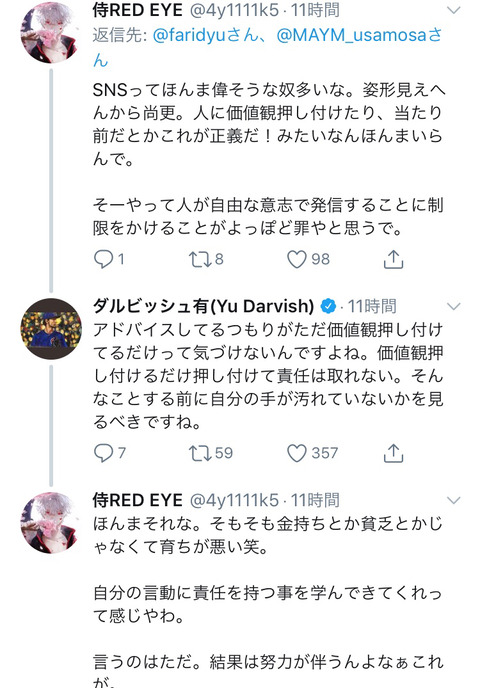Share the Yu Darvish tweet
480x688 pixels.
[x=394, y=453]
